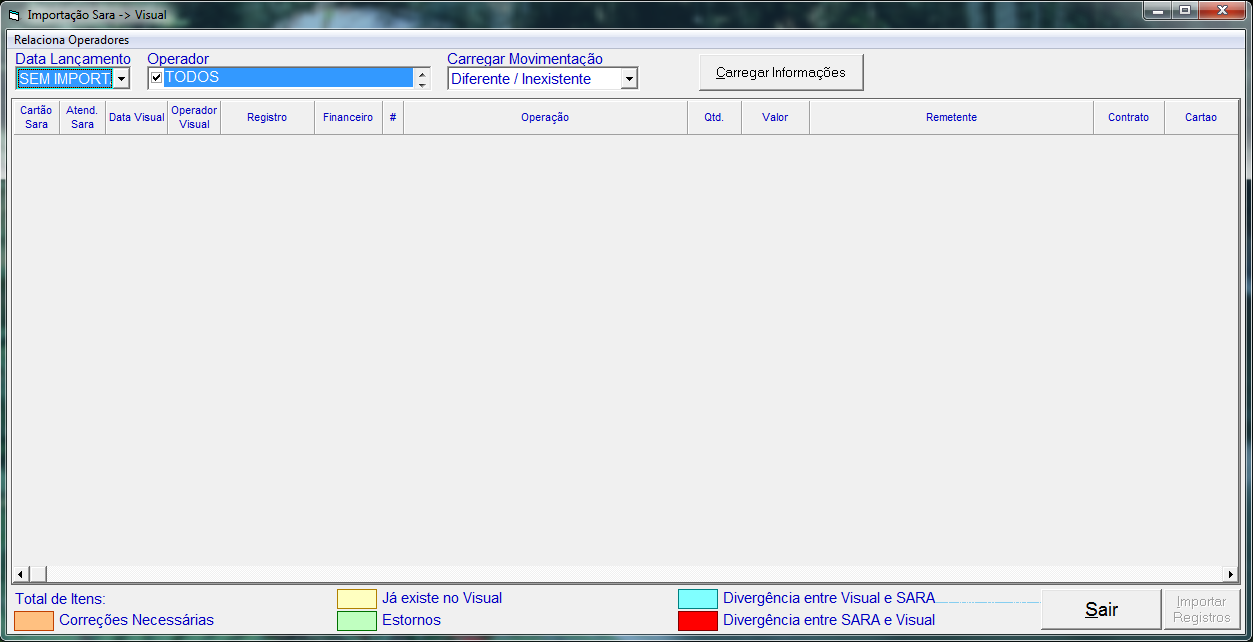Click the Contrato column header
The height and width of the screenshot is (642, 1253).
[1129, 117]
